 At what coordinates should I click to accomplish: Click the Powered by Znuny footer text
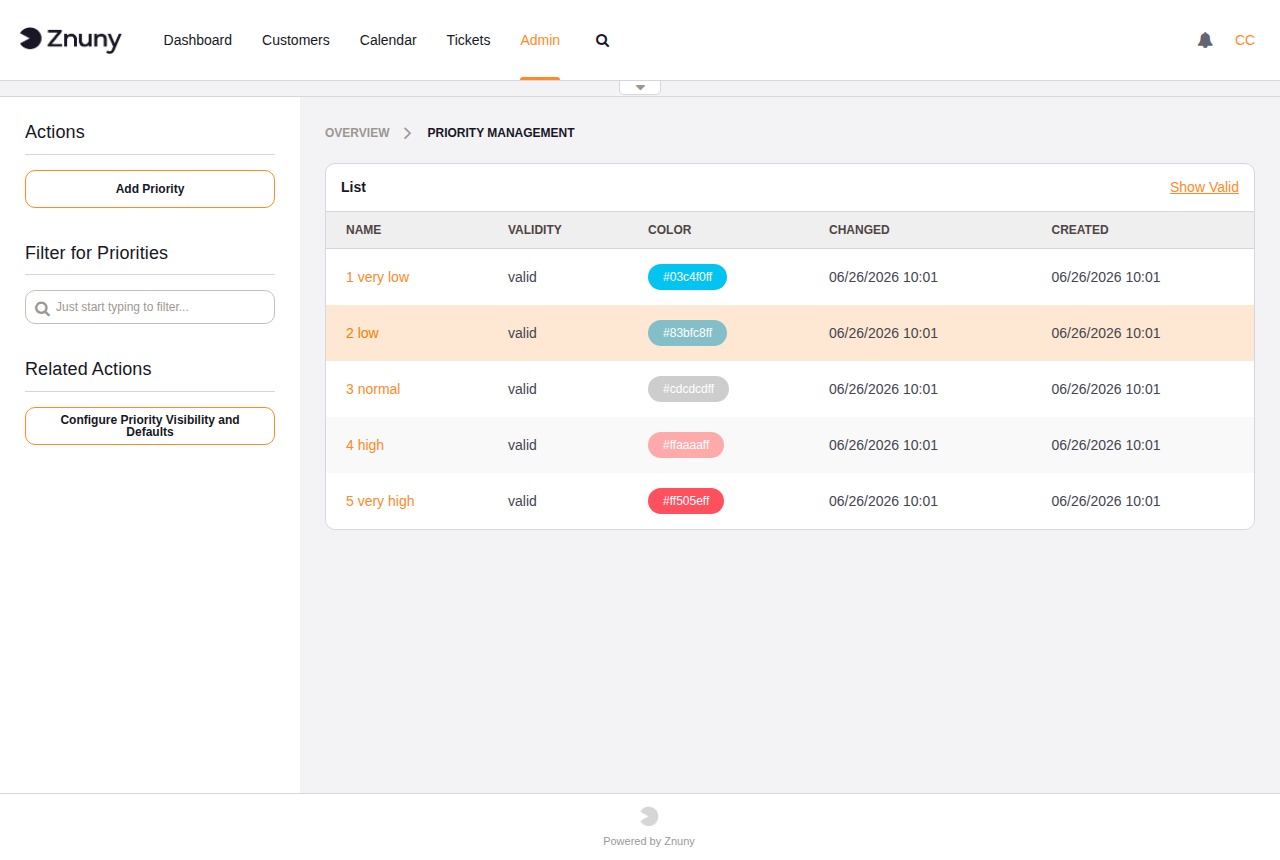[x=649, y=841]
